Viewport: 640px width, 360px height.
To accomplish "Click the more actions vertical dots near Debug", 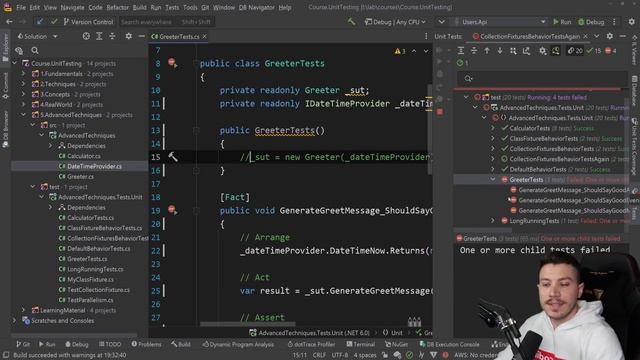I will 614,22.
